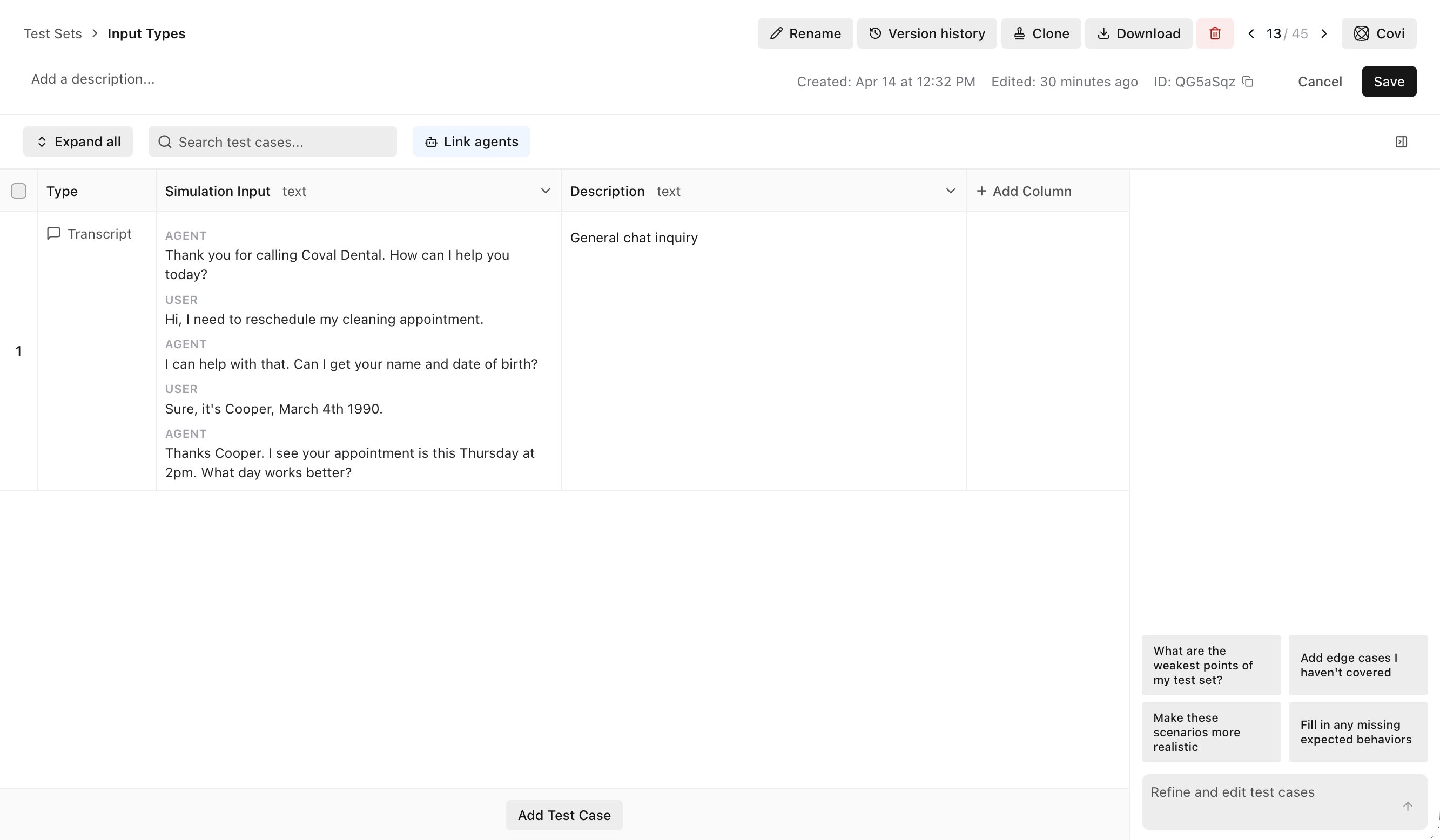Navigate to Test Sets breadcrumb
1440x840 pixels.
52,33
